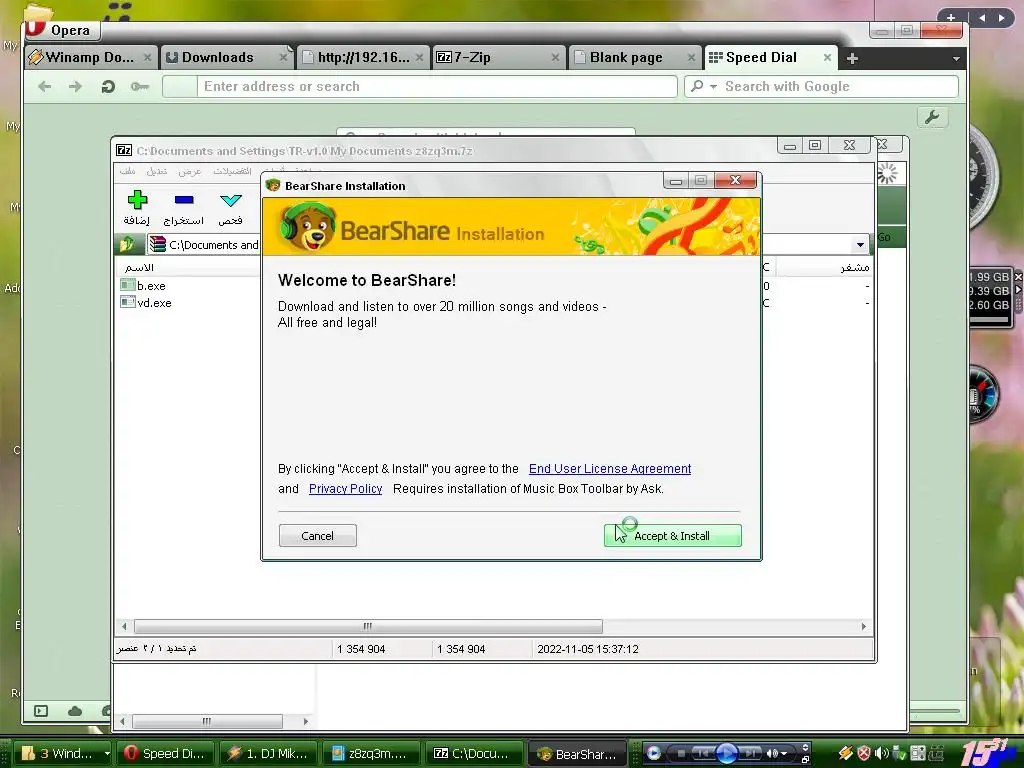
Task: Click the sidebar gadget next arrow
Action: pyautogui.click(x=1001, y=18)
